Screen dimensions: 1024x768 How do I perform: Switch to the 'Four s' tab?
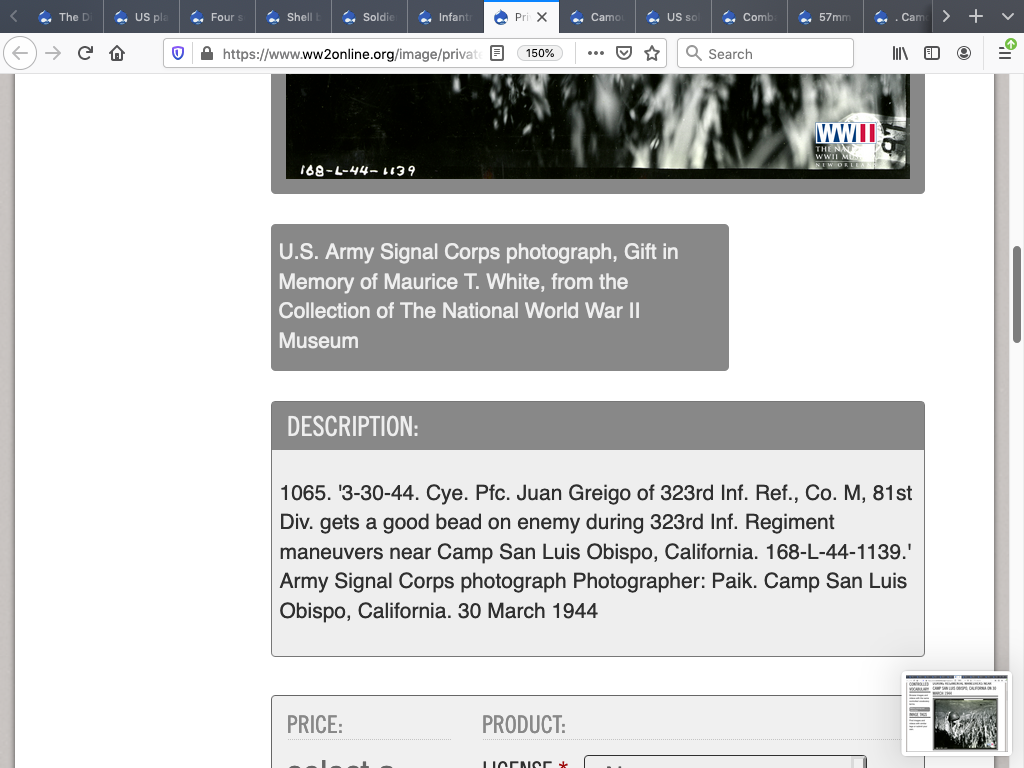click(218, 17)
